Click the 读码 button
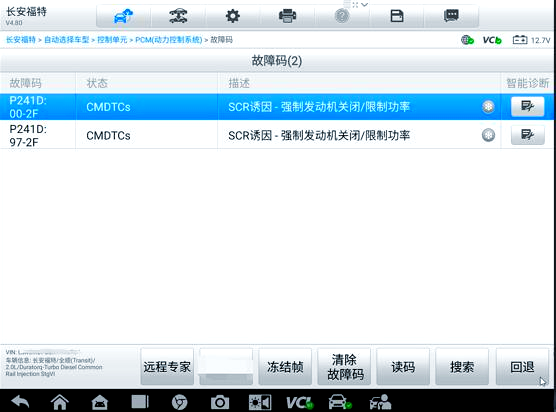 [x=403, y=367]
